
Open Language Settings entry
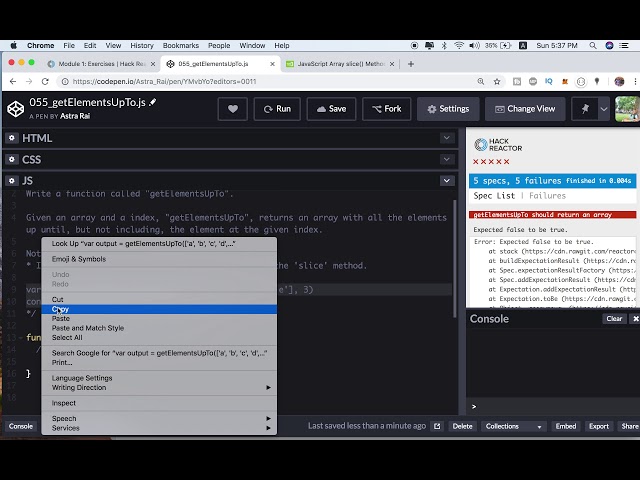pos(159,378)
